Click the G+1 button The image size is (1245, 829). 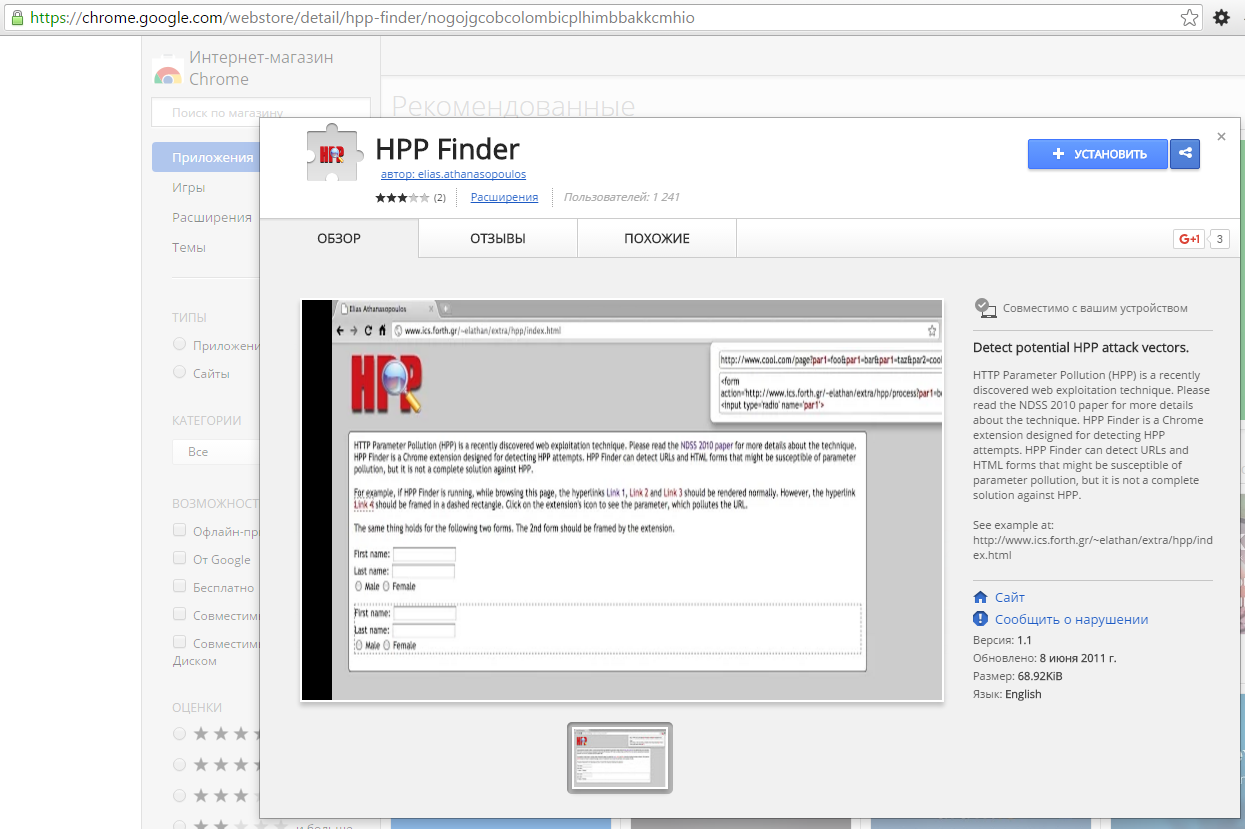(x=1189, y=239)
